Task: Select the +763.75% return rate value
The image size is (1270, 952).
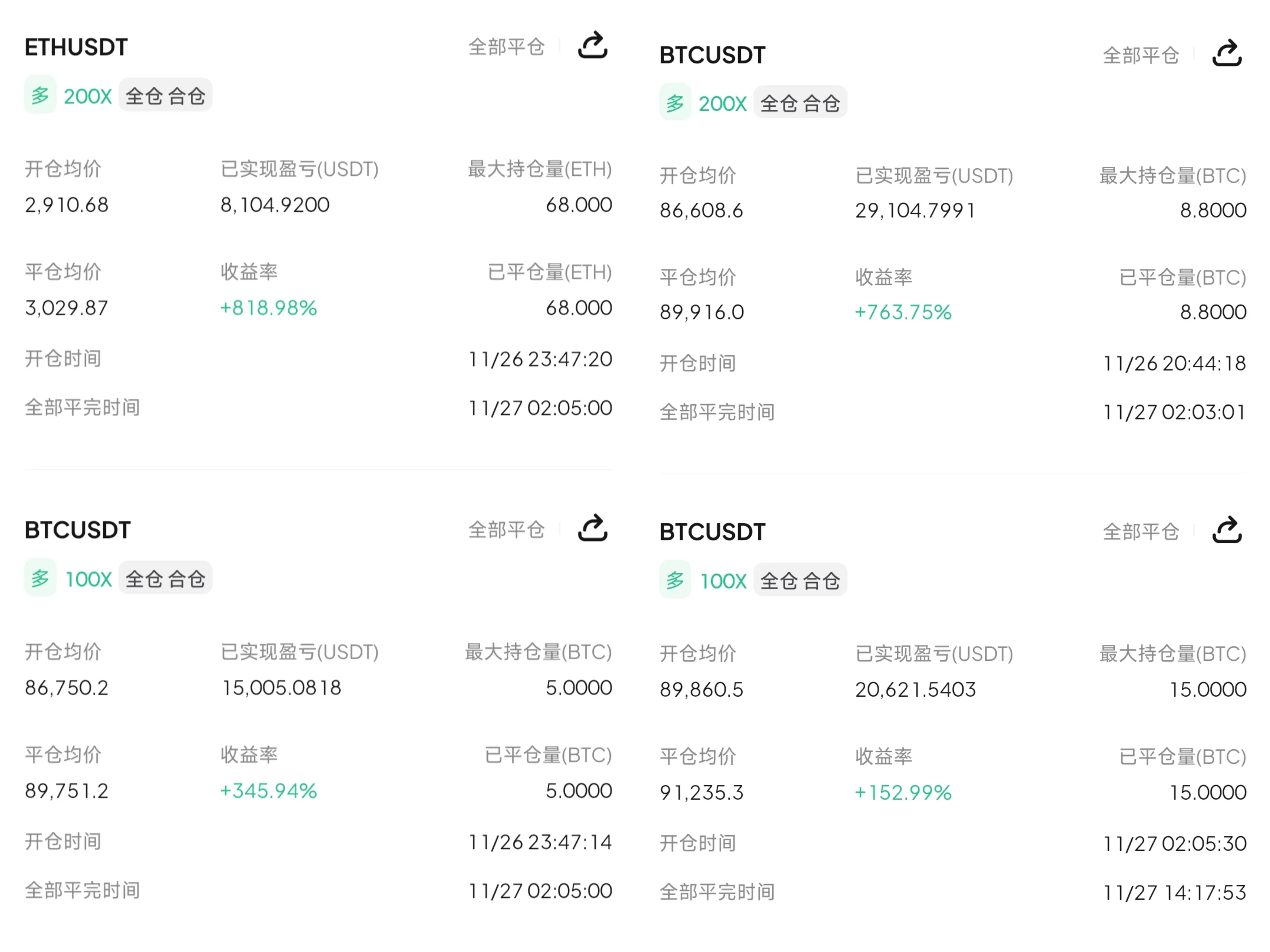Action: pos(903,312)
